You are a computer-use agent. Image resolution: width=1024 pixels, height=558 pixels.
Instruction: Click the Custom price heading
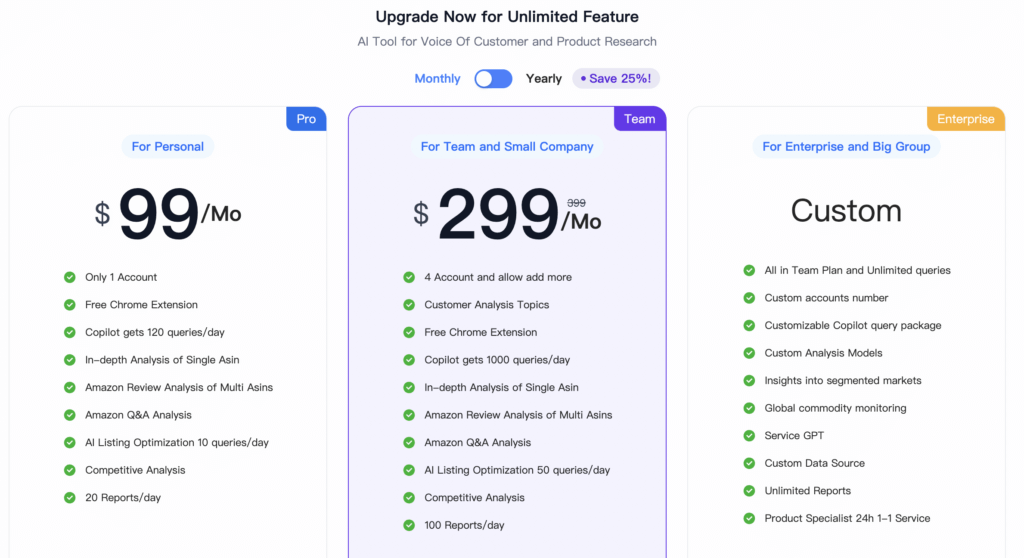click(x=846, y=210)
